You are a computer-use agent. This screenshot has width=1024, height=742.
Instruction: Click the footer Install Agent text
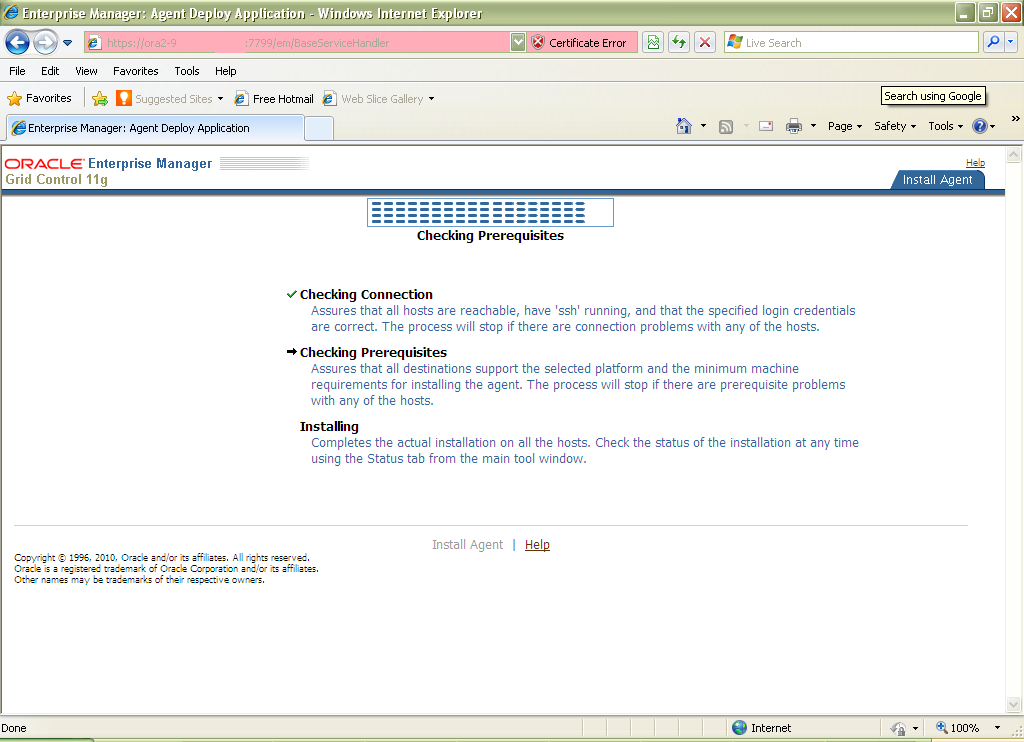468,545
